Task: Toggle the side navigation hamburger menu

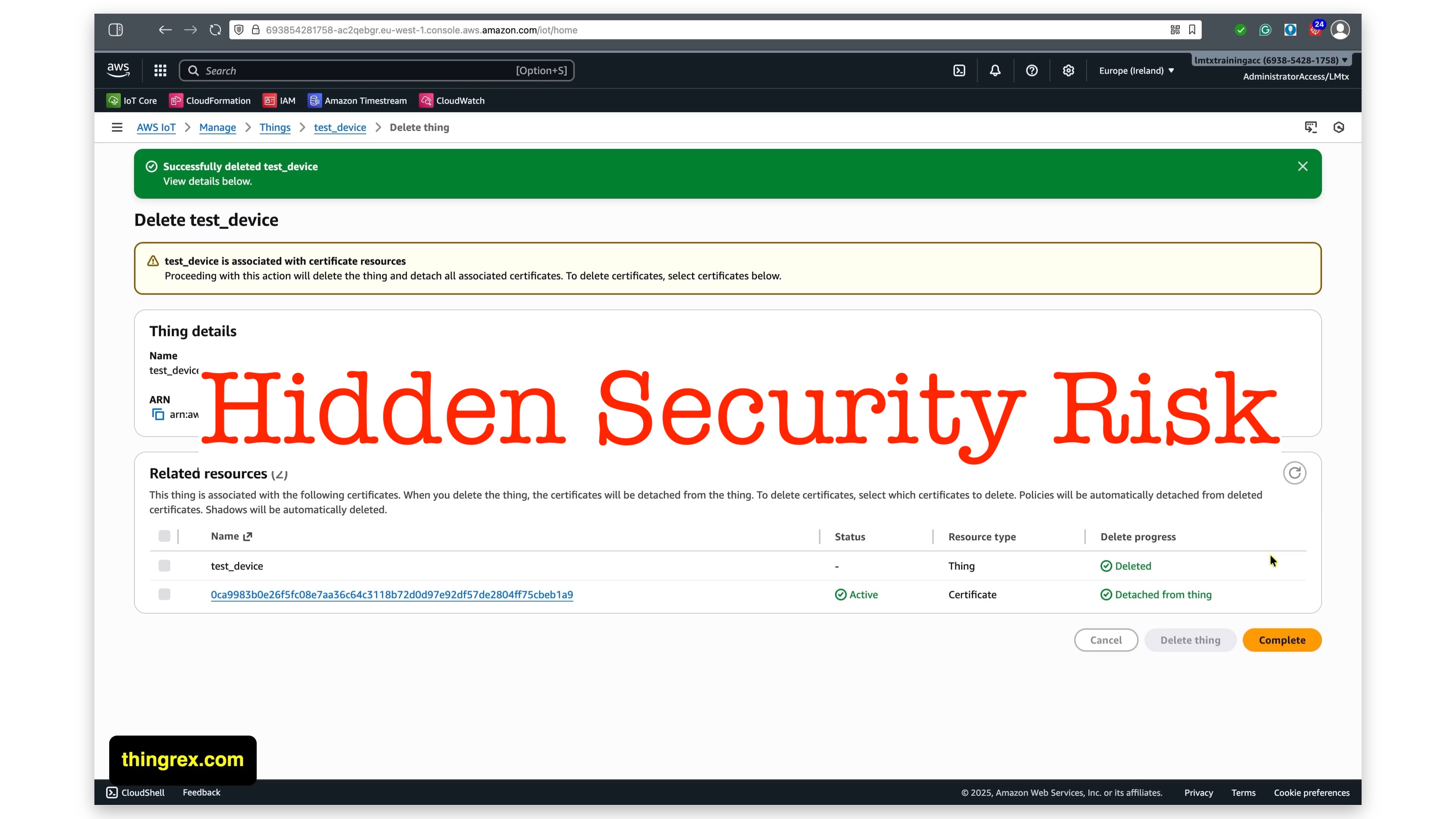Action: click(117, 127)
